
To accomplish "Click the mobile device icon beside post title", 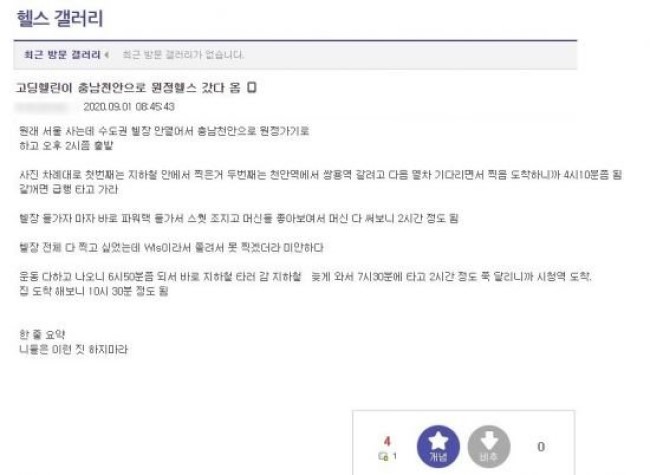I will (x=252, y=87).
